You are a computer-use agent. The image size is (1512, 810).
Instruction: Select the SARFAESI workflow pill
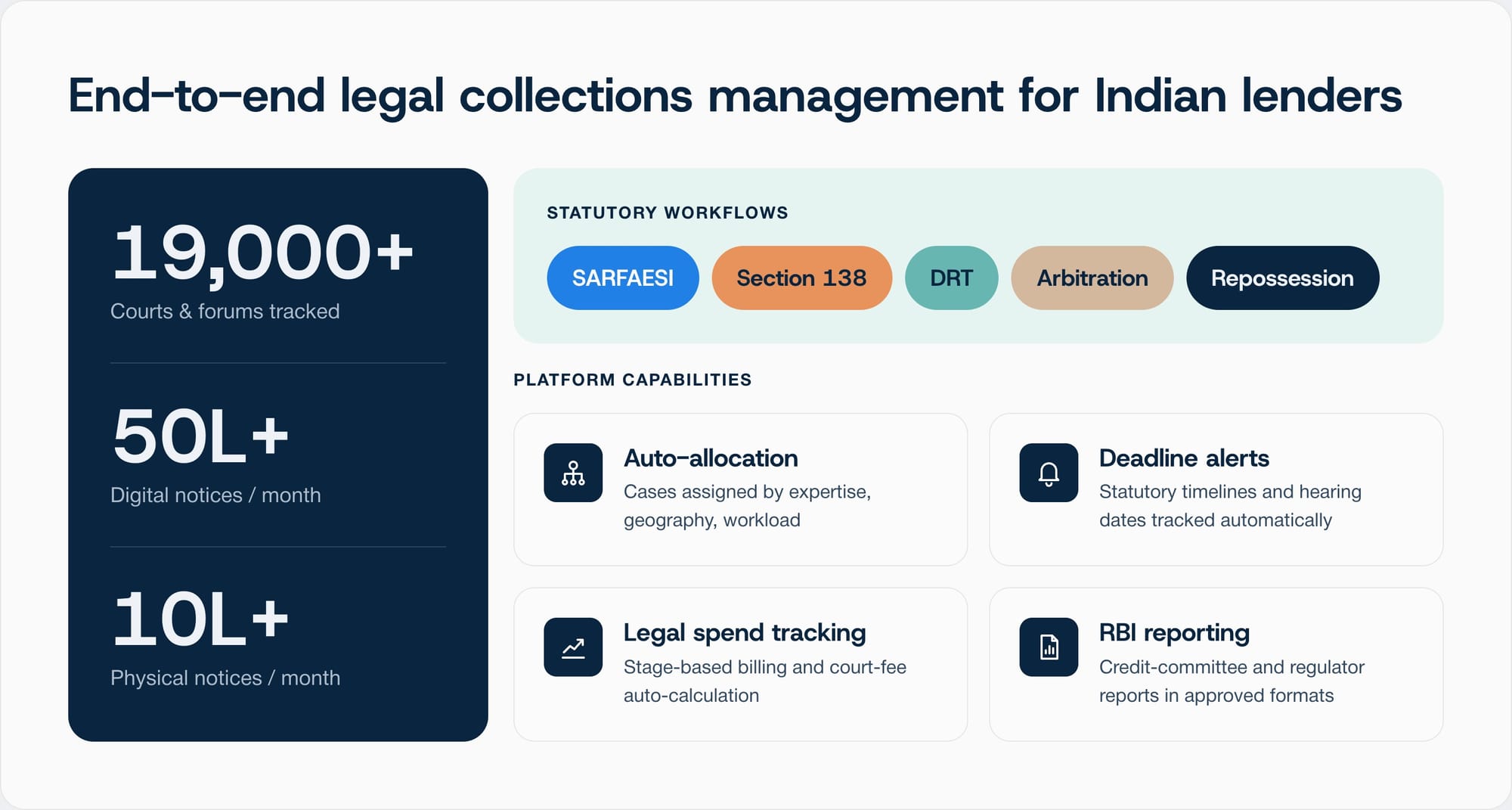(623, 278)
